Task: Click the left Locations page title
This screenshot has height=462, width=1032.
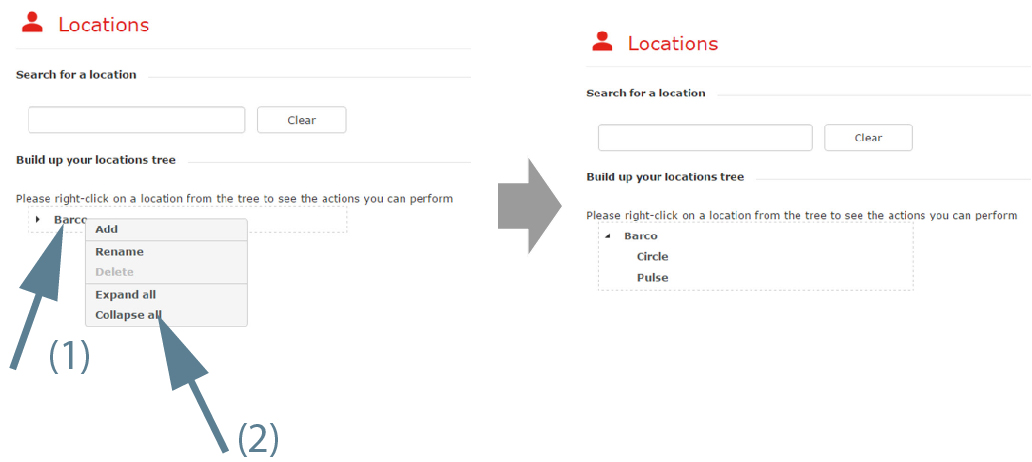Action: pos(104,24)
